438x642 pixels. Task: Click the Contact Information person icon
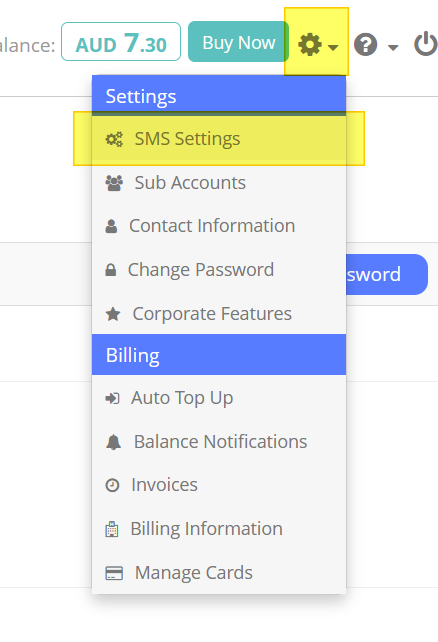(111, 226)
